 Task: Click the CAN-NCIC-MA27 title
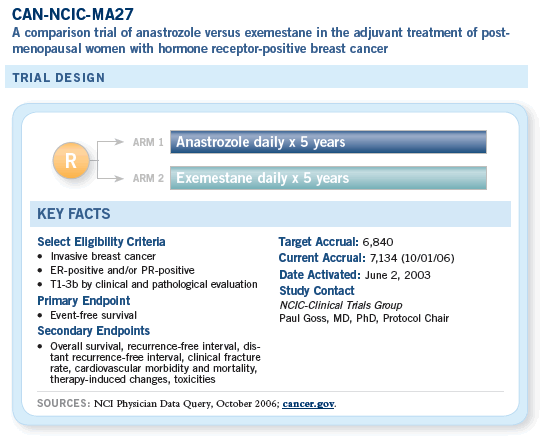click(73, 14)
